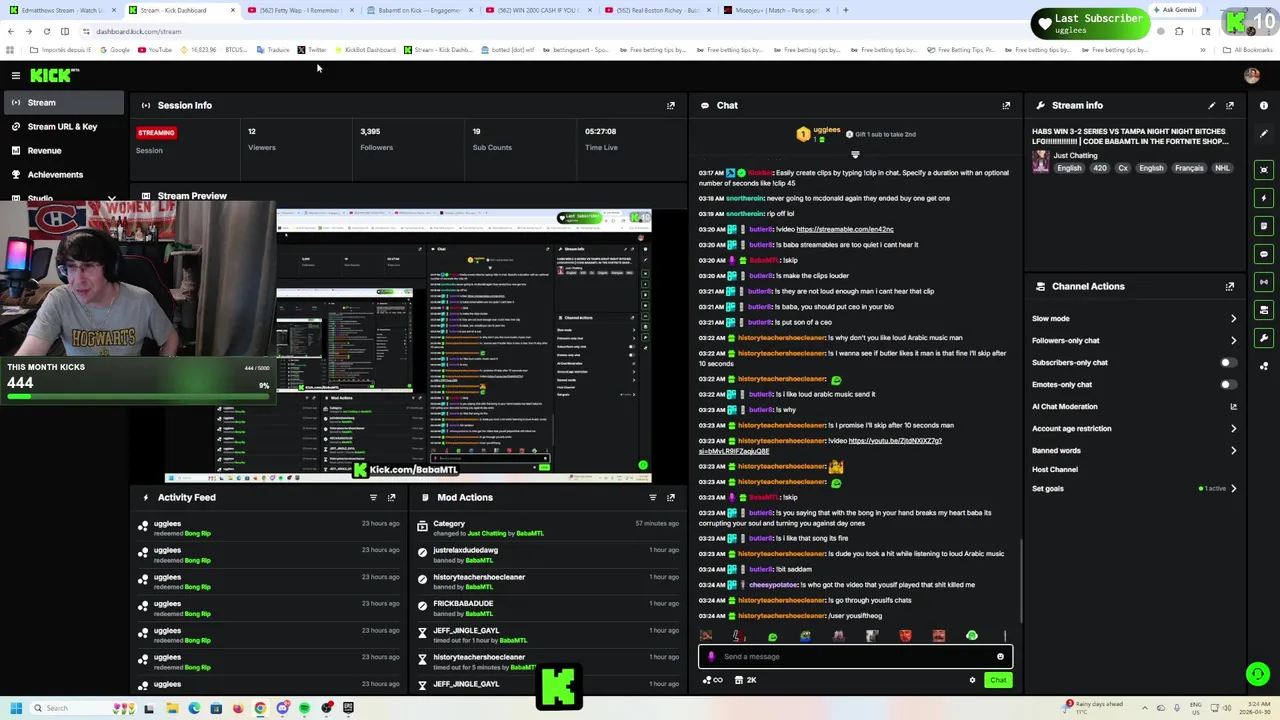Click the speech bubble icon in right sidebar

point(1264,254)
